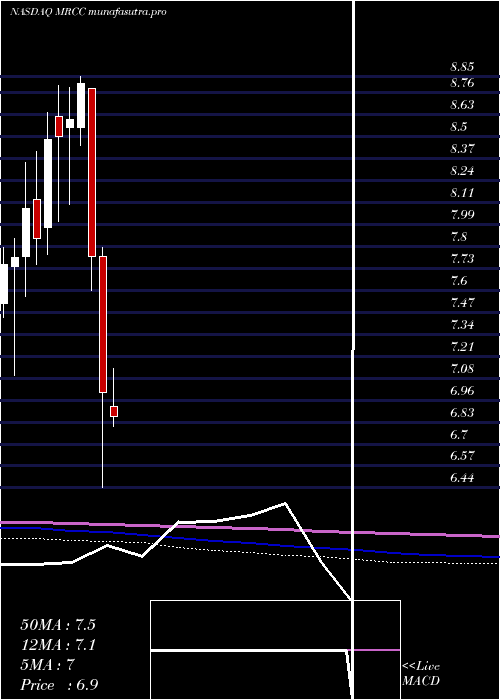The image size is (500, 700).
Task: Click the 6.44 price axis label
Action: click(462, 479)
